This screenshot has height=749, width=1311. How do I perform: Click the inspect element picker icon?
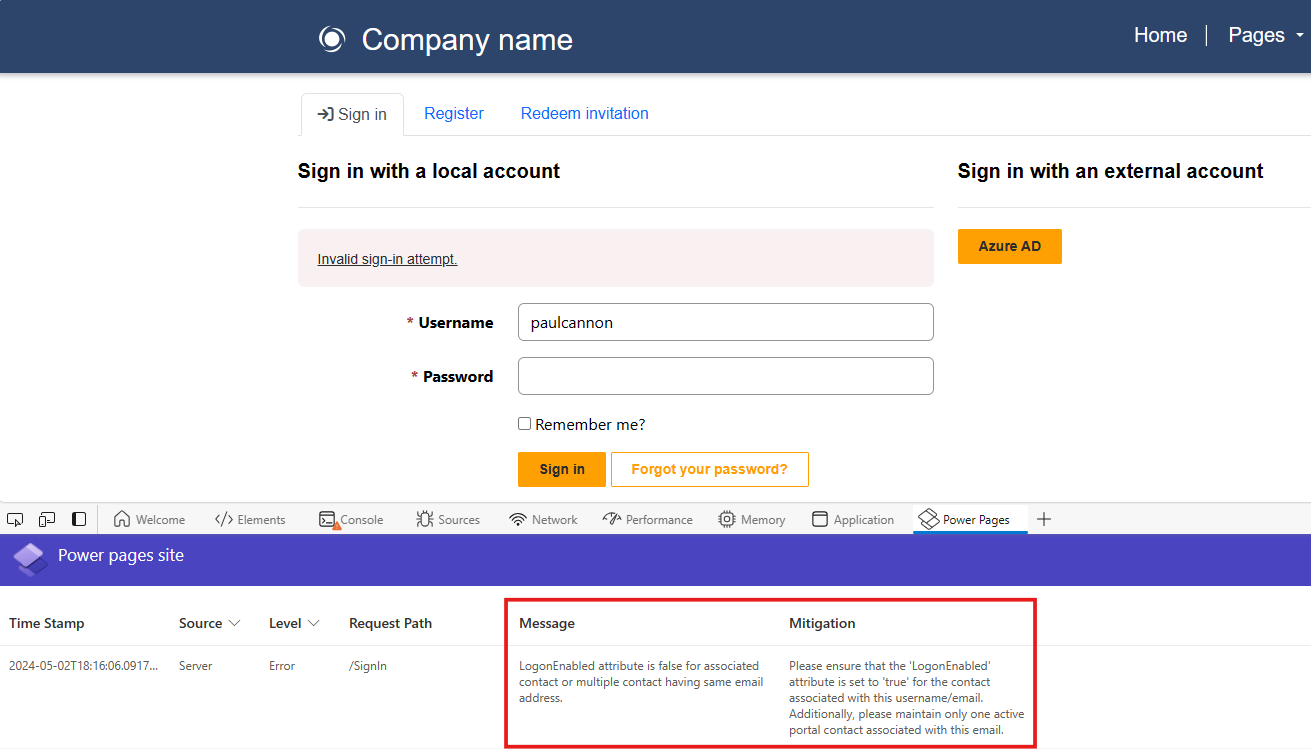[15, 519]
